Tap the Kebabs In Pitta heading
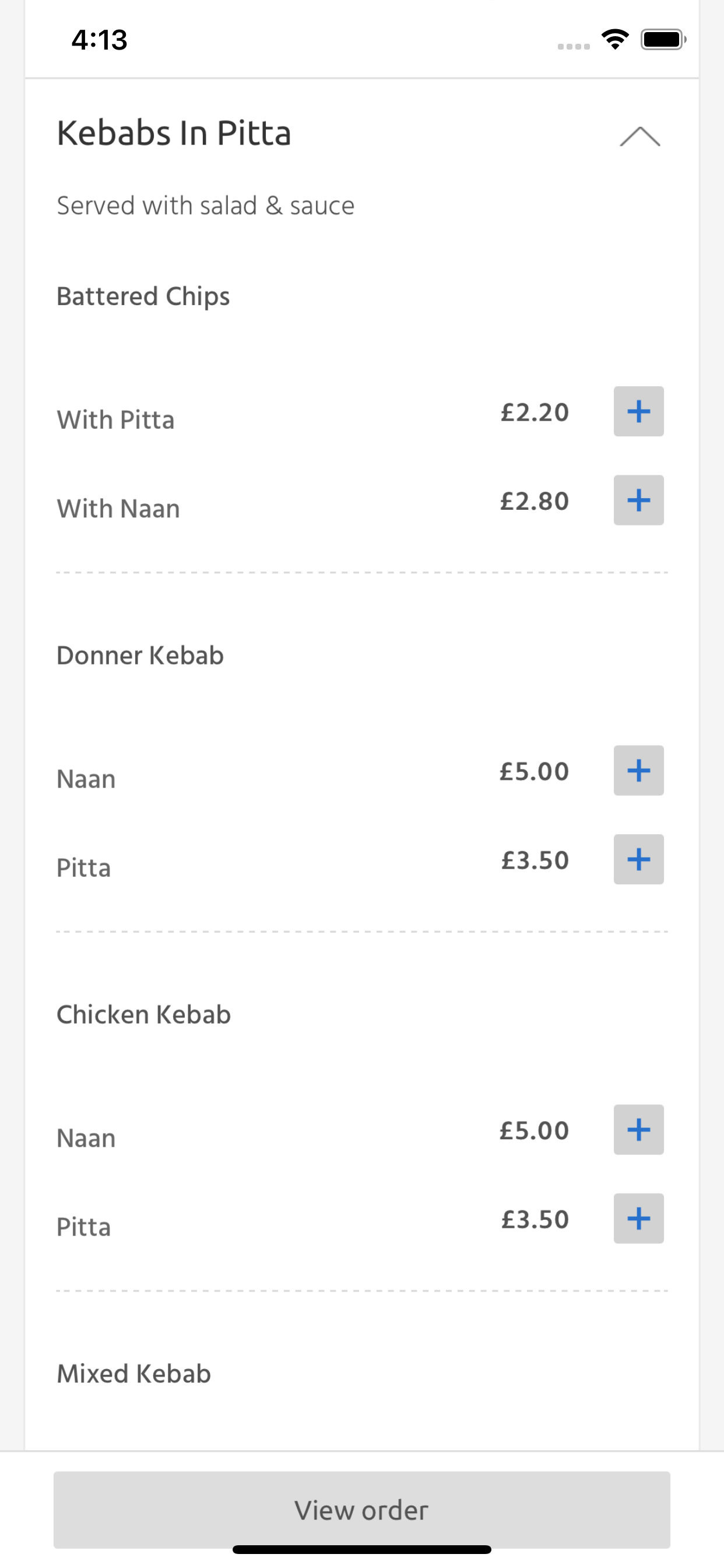Viewport: 724px width, 1568px height. pyautogui.click(x=174, y=132)
